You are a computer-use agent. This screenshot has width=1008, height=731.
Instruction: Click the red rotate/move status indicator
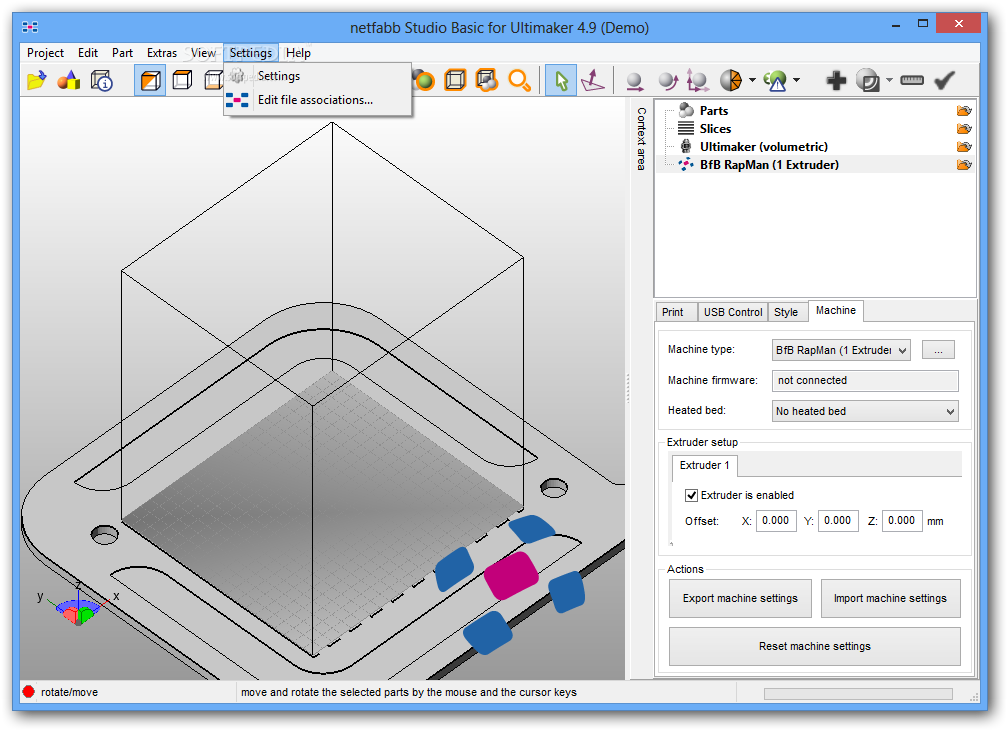tap(28, 692)
